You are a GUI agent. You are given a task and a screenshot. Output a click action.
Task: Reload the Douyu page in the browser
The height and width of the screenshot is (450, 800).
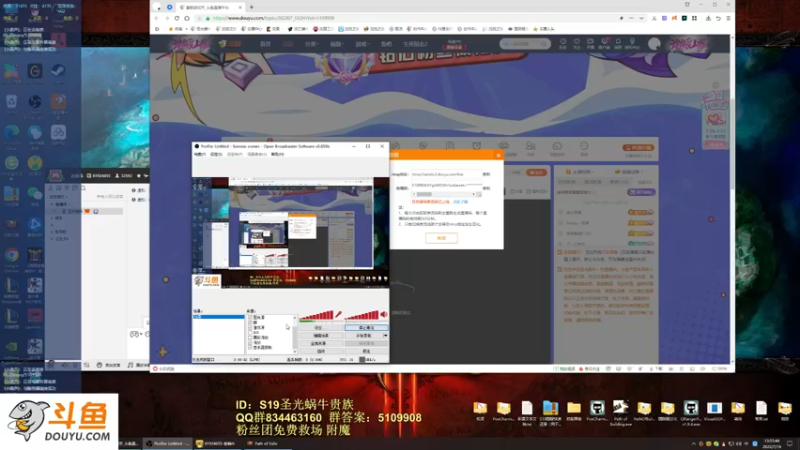click(177, 18)
